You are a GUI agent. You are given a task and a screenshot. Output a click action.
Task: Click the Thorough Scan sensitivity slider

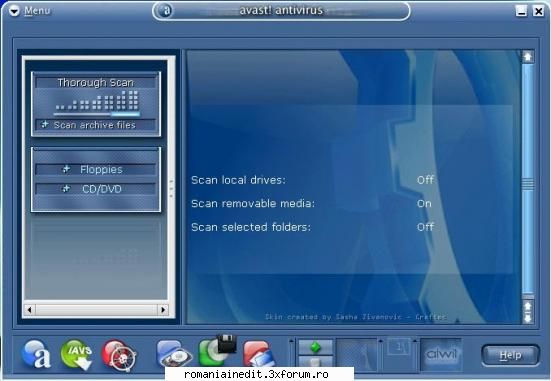97,114
